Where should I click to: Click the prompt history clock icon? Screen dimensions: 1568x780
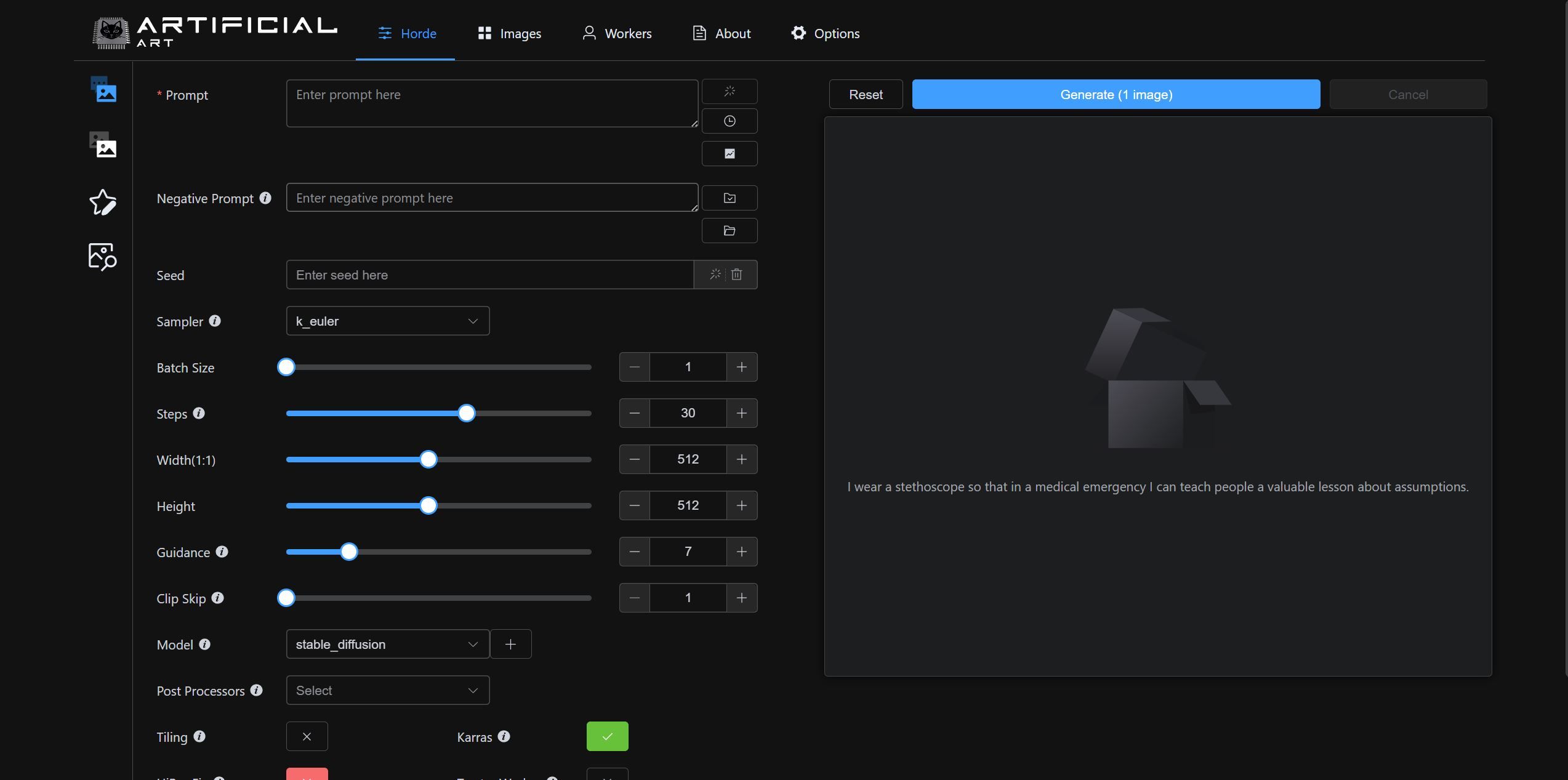click(730, 121)
